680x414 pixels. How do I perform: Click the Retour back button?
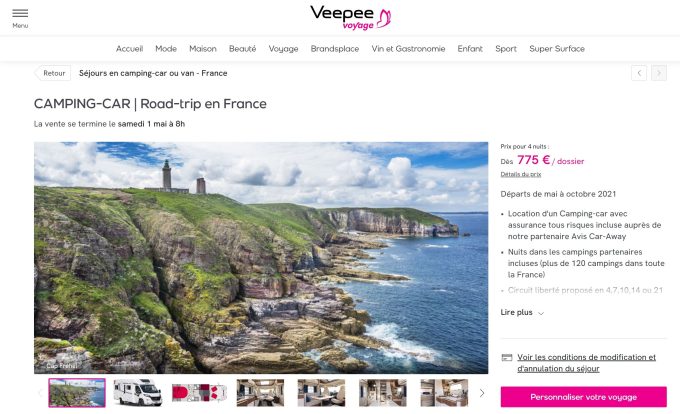click(x=52, y=73)
